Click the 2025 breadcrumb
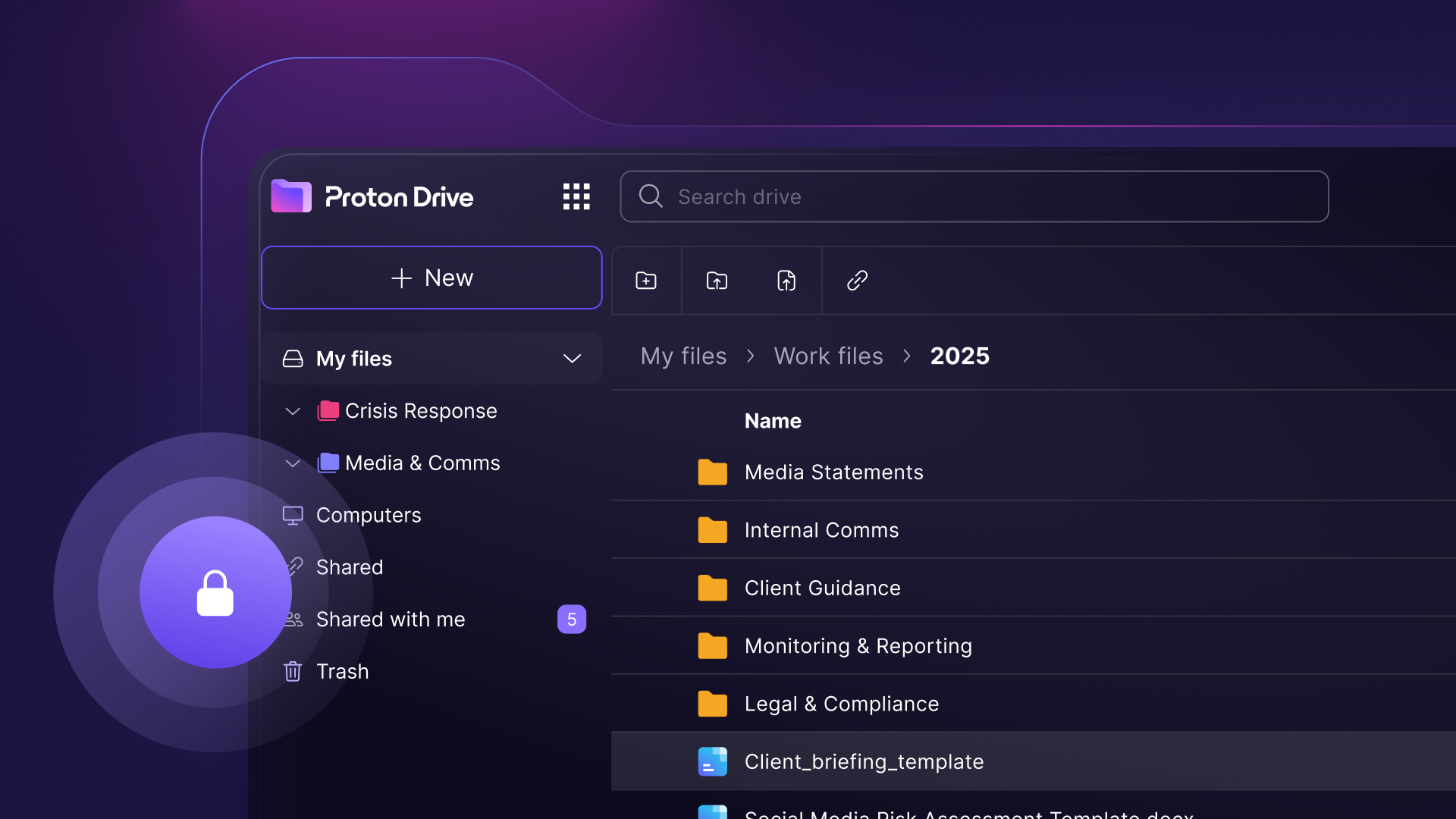1456x819 pixels. tap(959, 356)
